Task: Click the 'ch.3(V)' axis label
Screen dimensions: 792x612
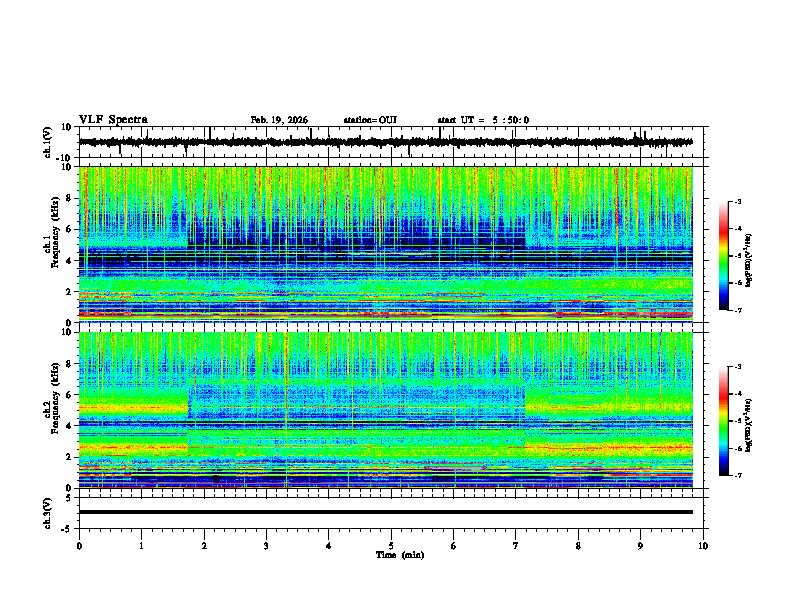Action: (x=48, y=513)
